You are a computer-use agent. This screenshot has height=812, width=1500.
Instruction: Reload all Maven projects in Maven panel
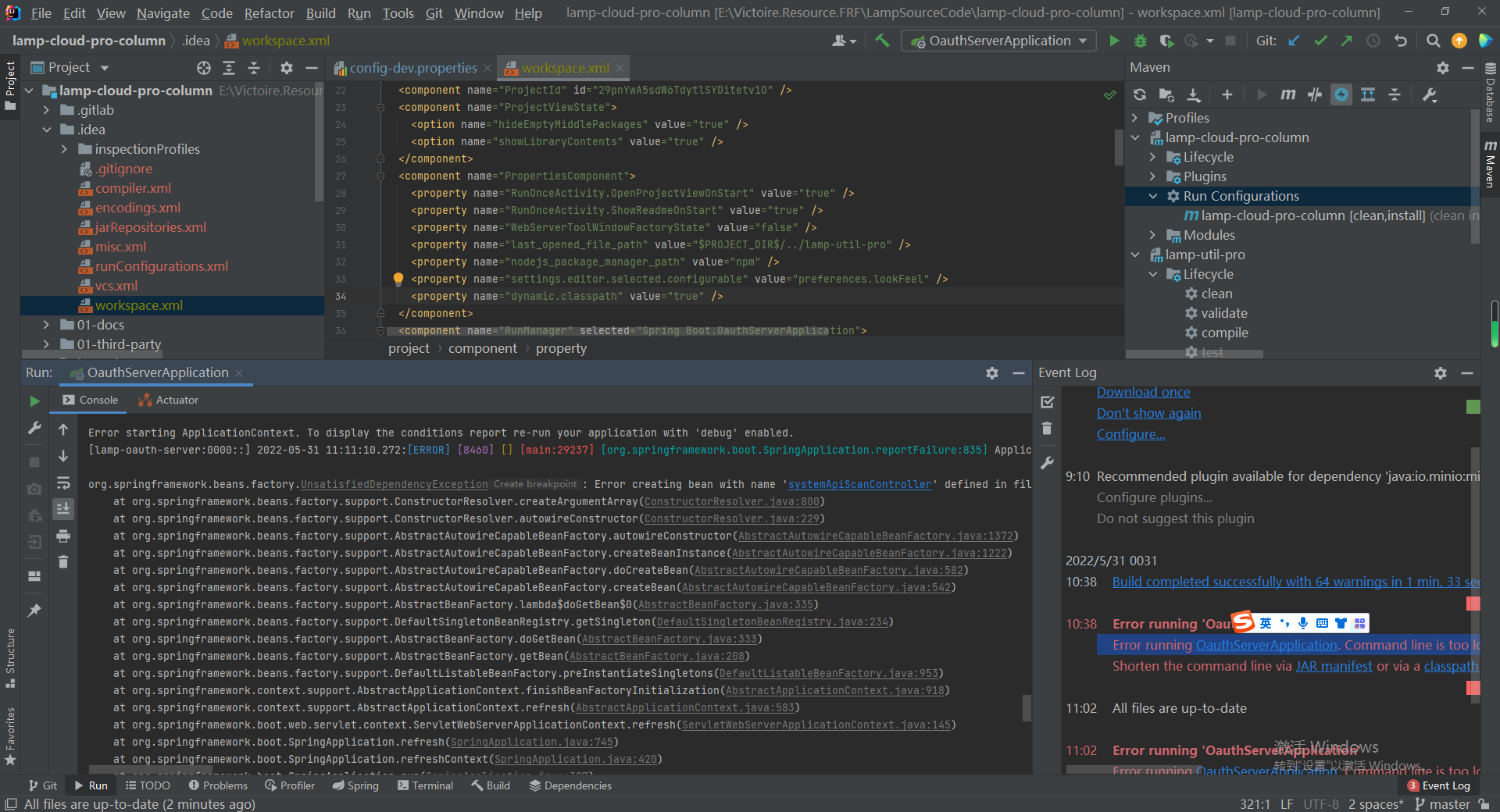point(1139,94)
